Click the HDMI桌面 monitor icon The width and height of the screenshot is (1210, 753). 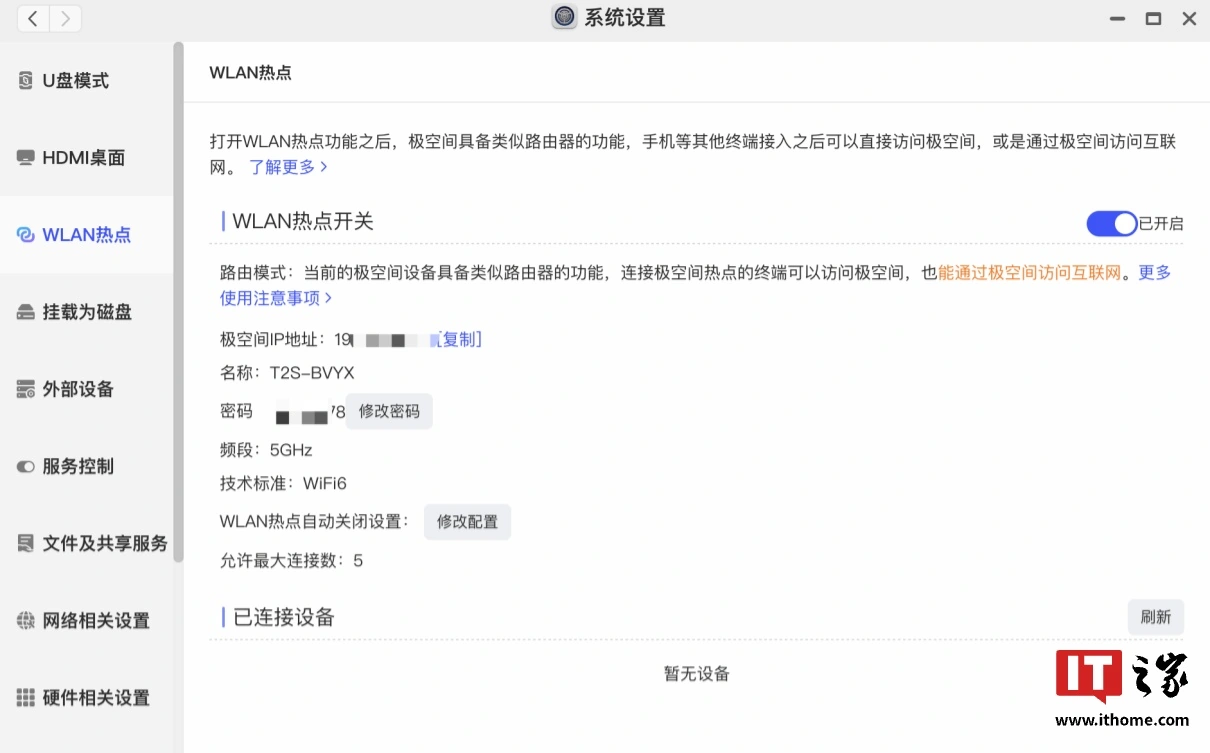26,158
